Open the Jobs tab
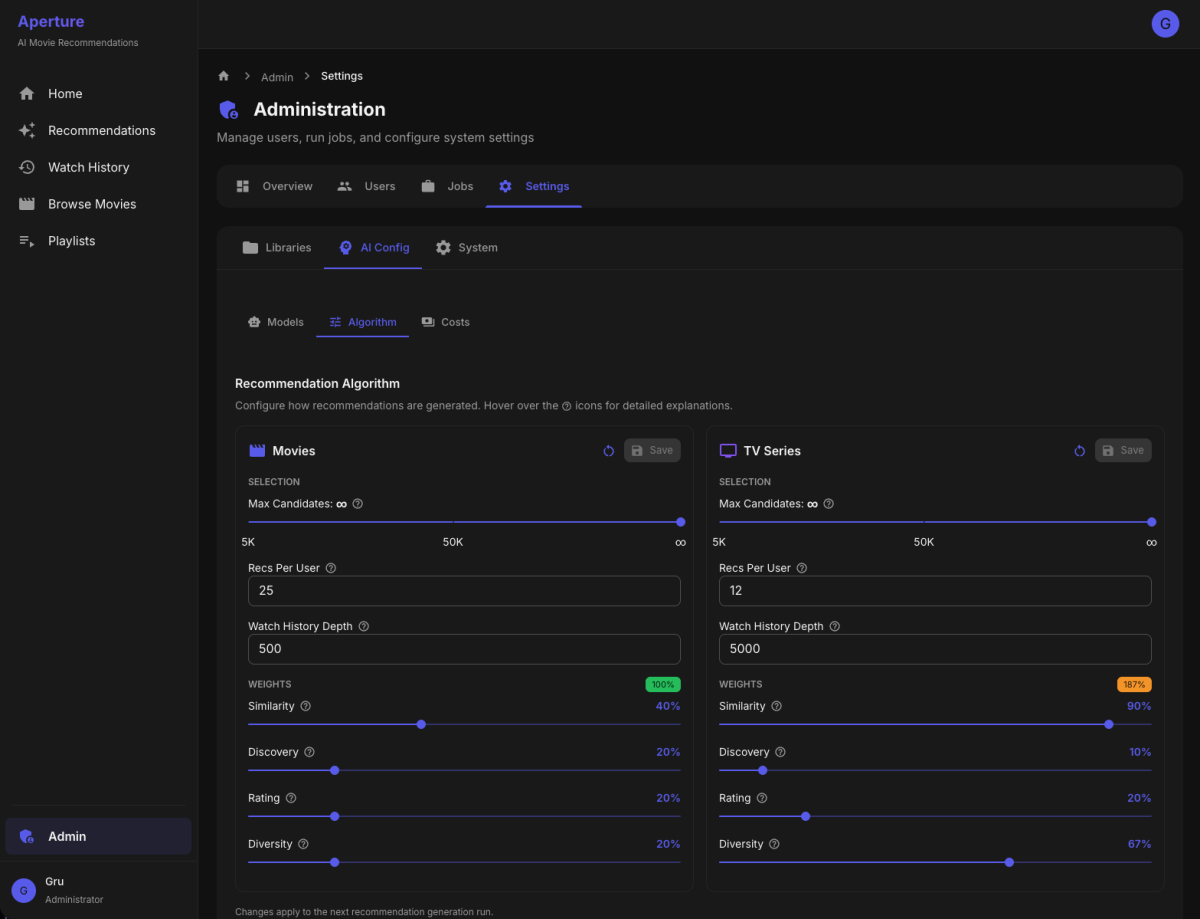 click(448, 186)
